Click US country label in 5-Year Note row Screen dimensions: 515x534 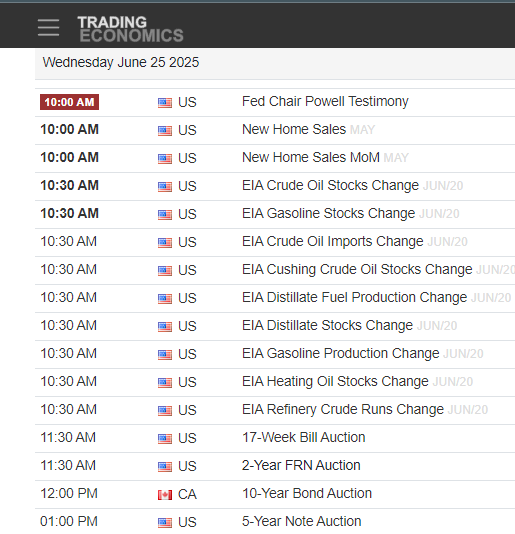(187, 522)
